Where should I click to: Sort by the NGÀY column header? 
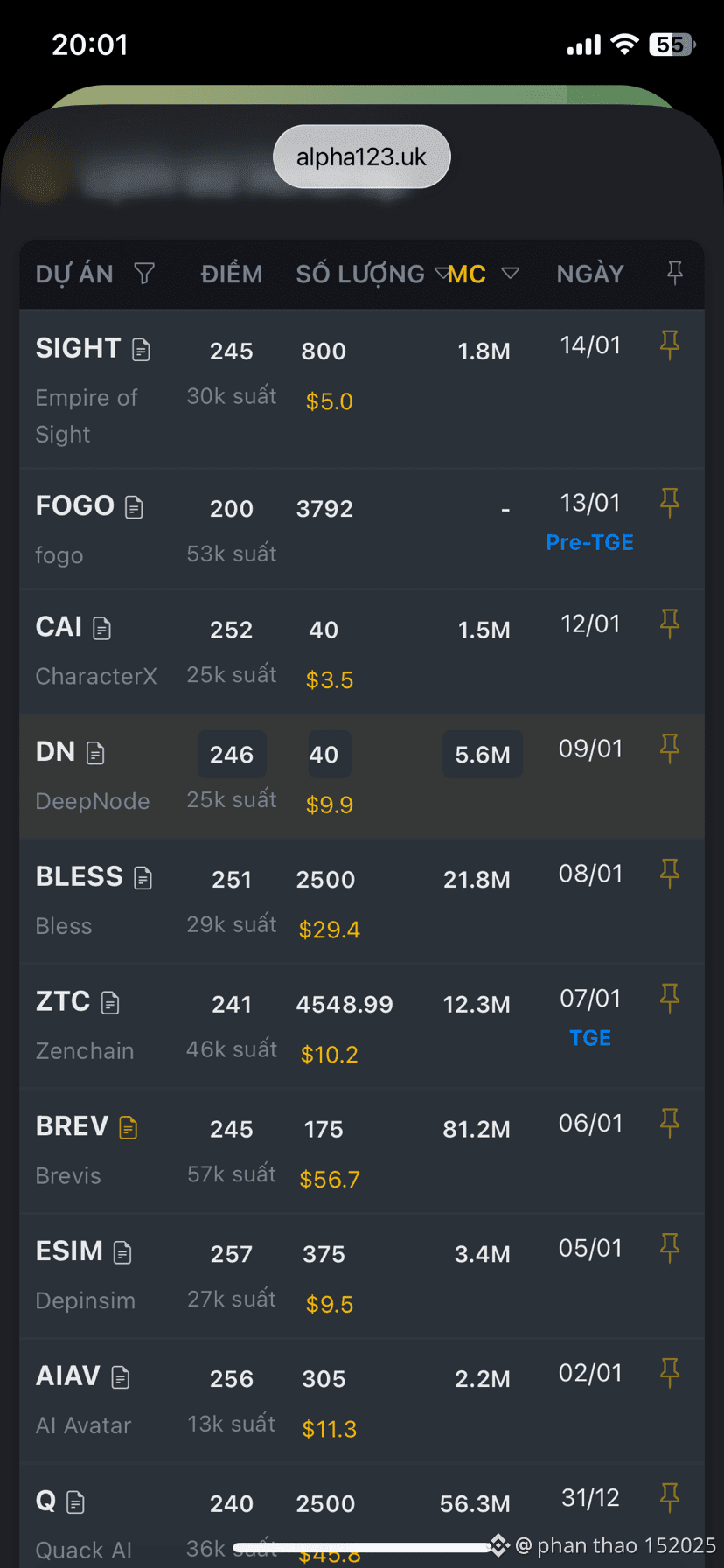coord(590,275)
